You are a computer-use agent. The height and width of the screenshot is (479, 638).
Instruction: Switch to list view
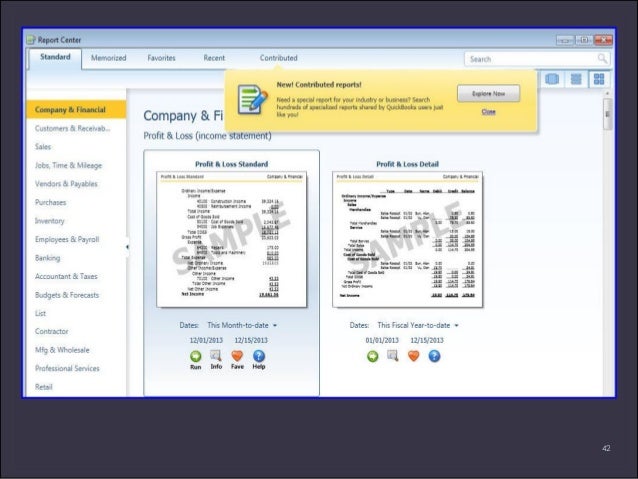tap(576, 79)
